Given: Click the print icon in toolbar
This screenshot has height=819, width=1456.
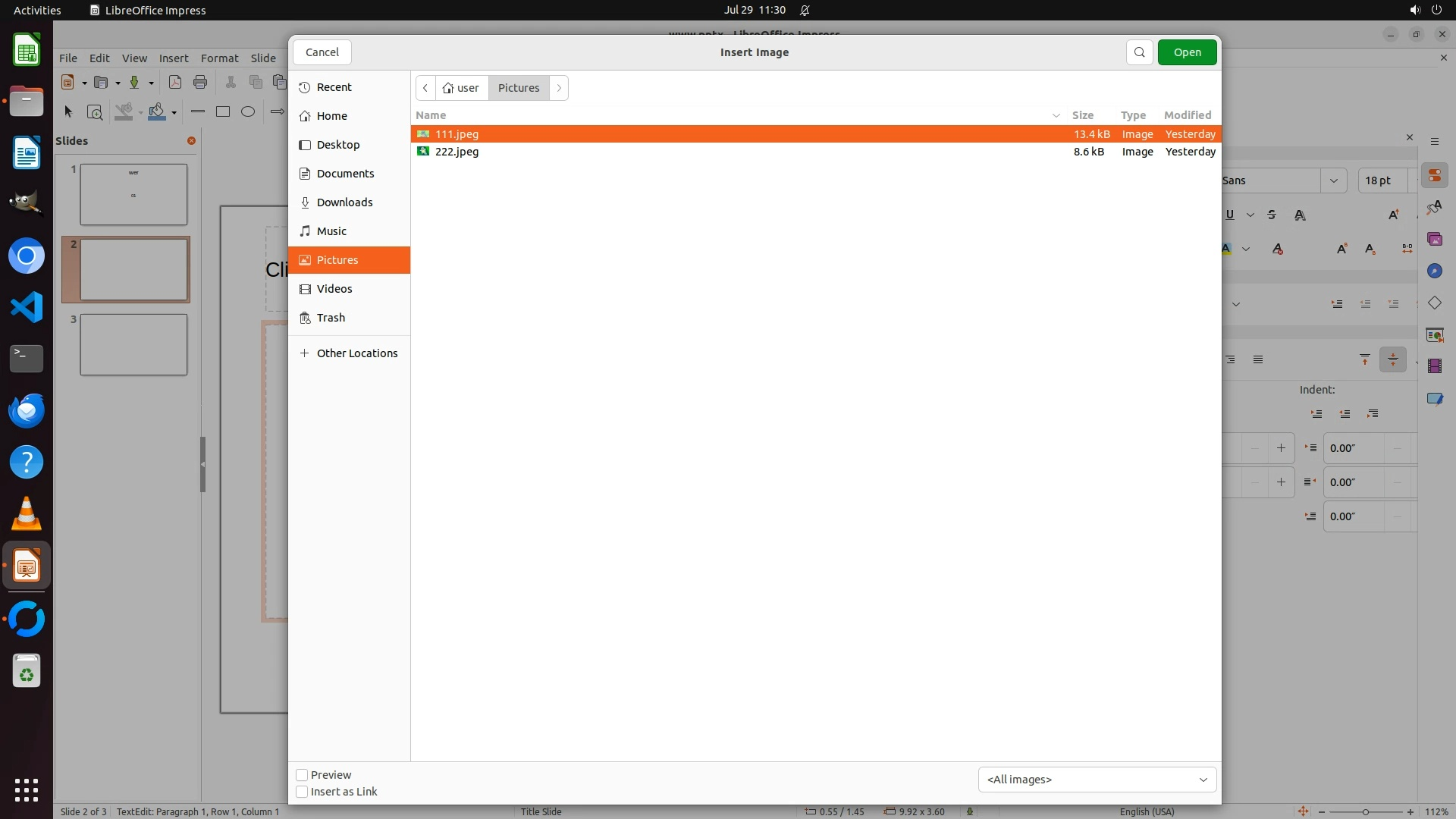Looking at the screenshot, I should [x=200, y=82].
